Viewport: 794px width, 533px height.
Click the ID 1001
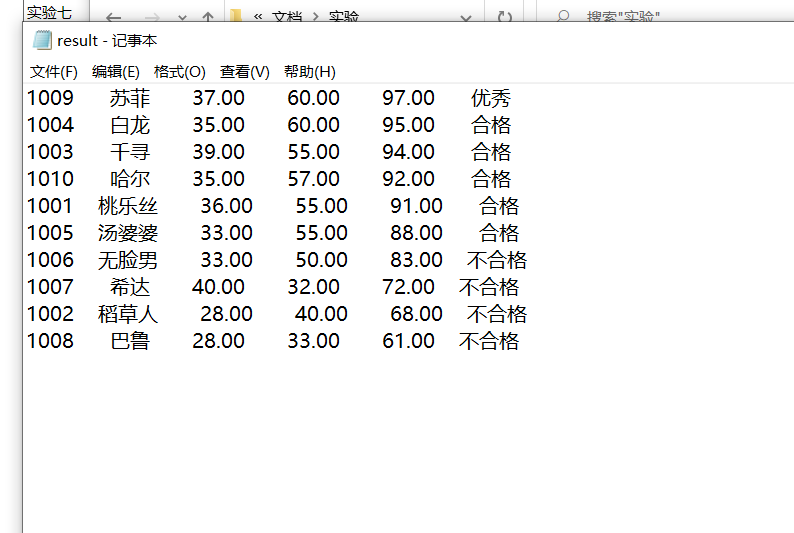coord(50,206)
